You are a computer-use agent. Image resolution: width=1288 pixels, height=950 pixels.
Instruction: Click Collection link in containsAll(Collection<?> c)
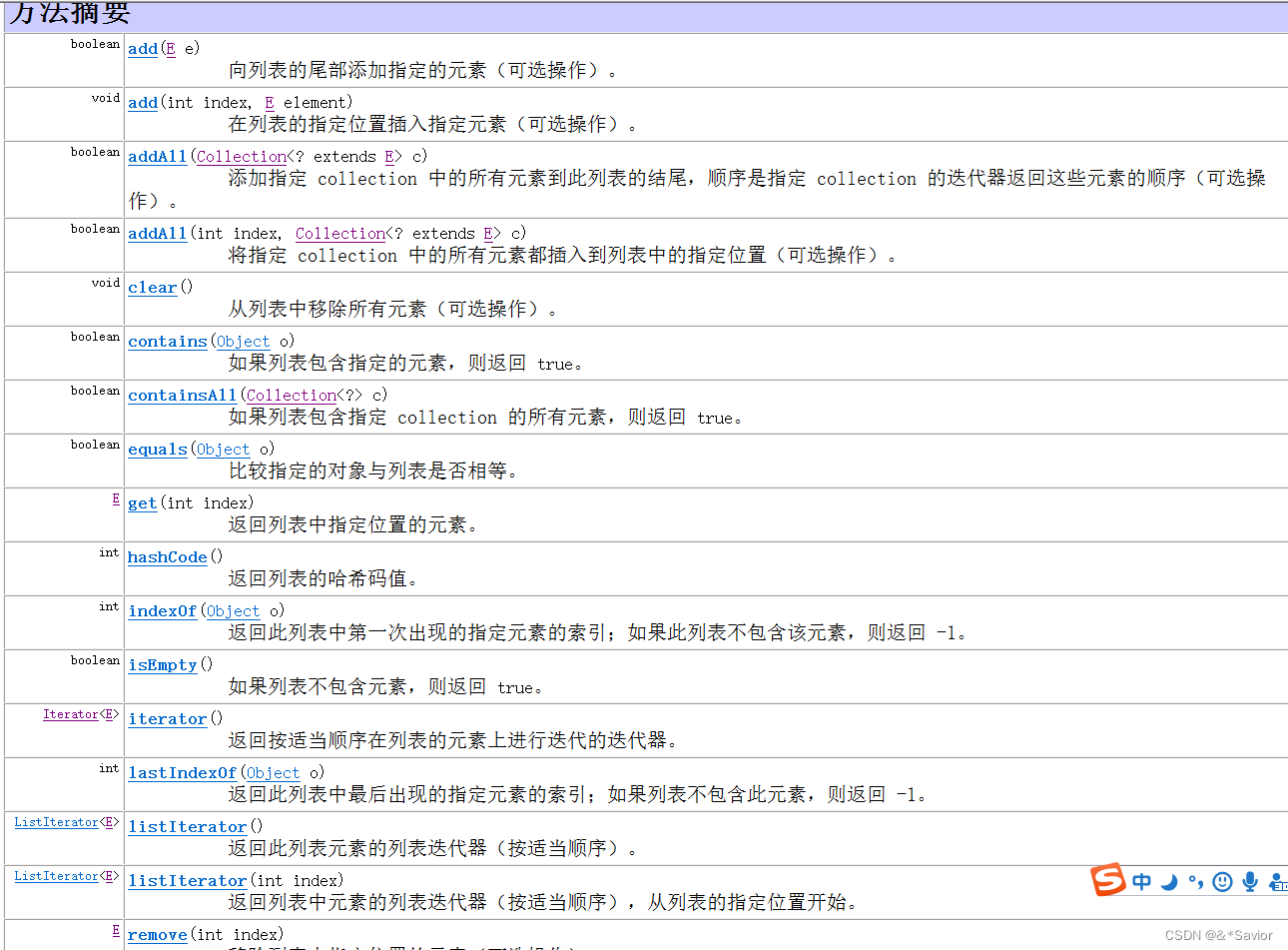tap(292, 395)
